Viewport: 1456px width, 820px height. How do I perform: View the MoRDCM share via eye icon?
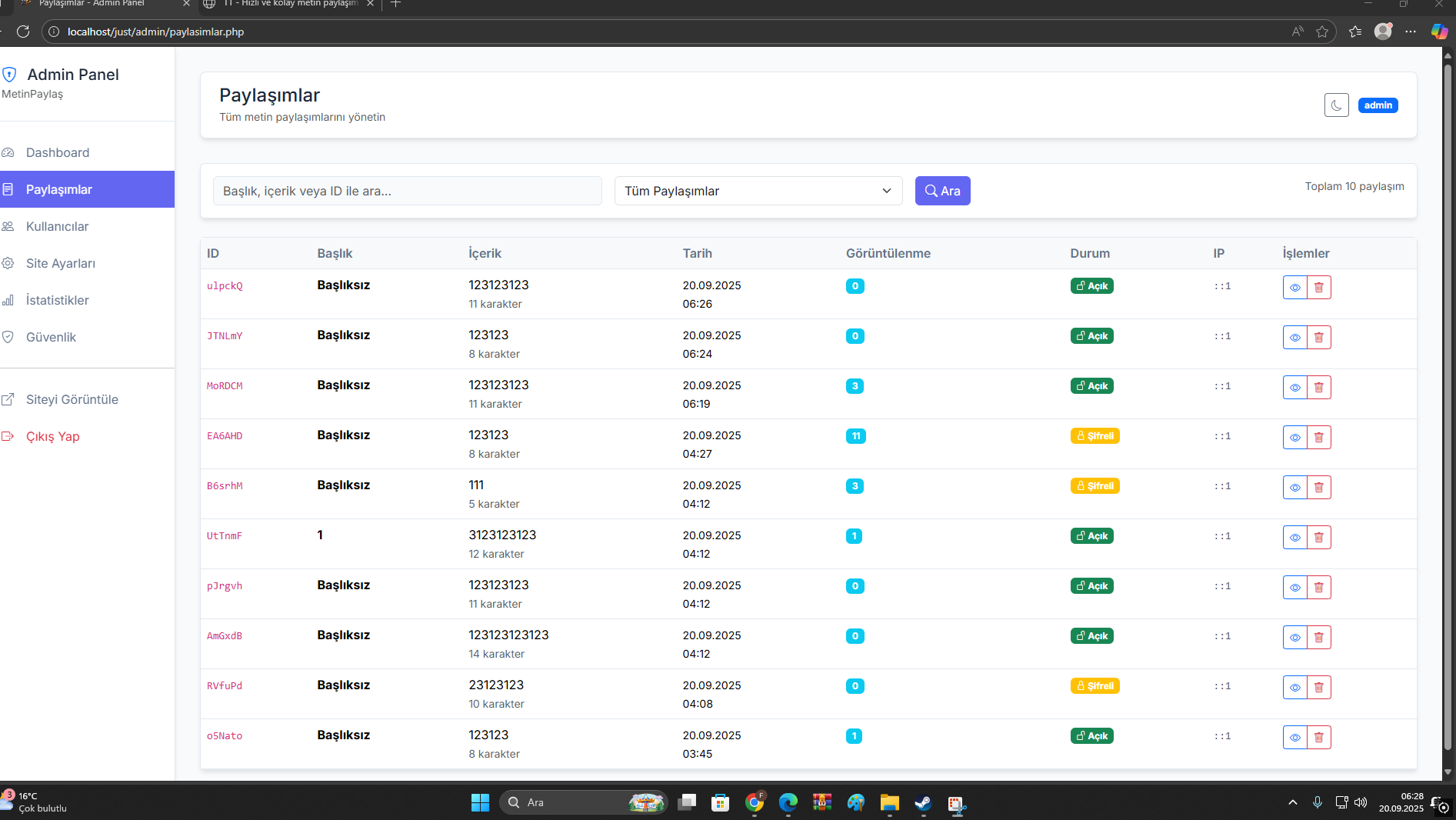(1294, 388)
